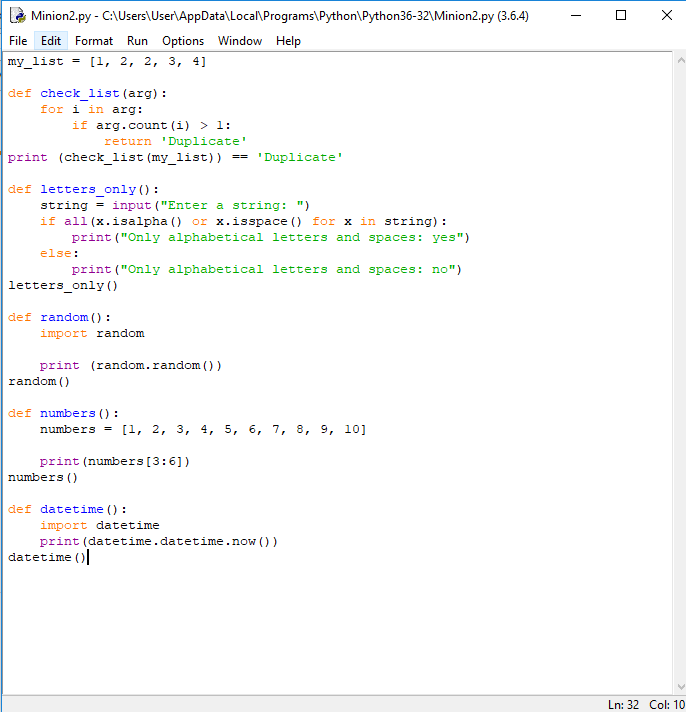Click the 'datetime()' call on last line

[47, 557]
